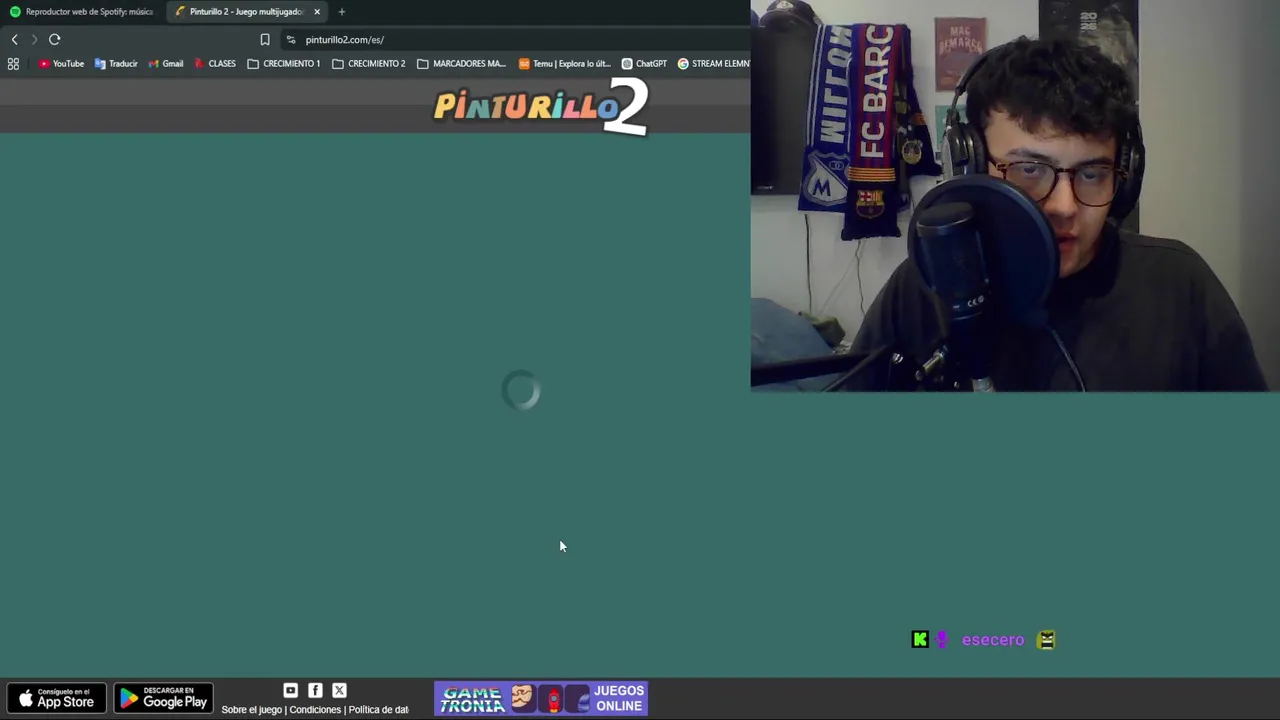This screenshot has height=720, width=1280.
Task: Click the Pinturillo 2 logo
Action: pyautogui.click(x=541, y=107)
